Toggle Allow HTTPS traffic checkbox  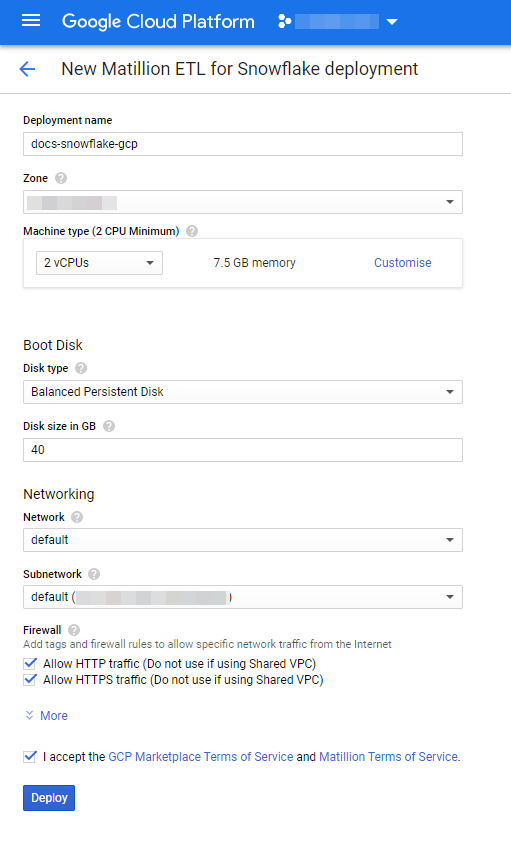(x=30, y=680)
